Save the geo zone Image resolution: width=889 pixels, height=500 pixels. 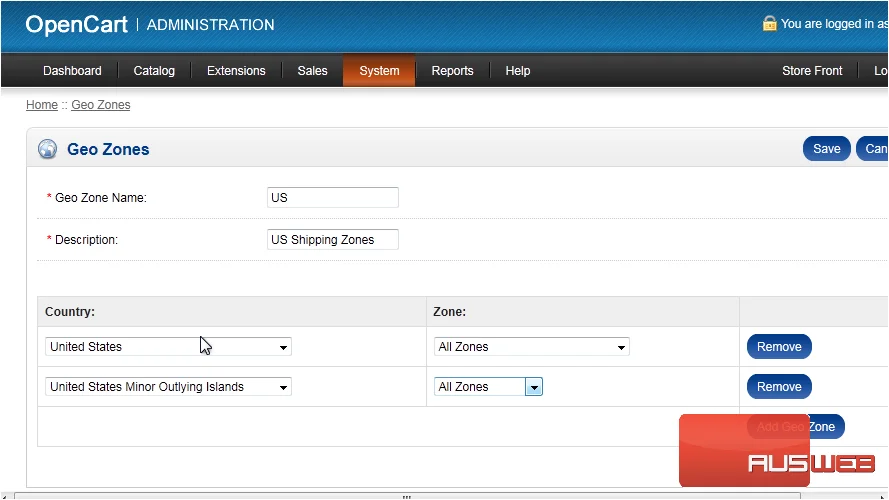point(827,149)
